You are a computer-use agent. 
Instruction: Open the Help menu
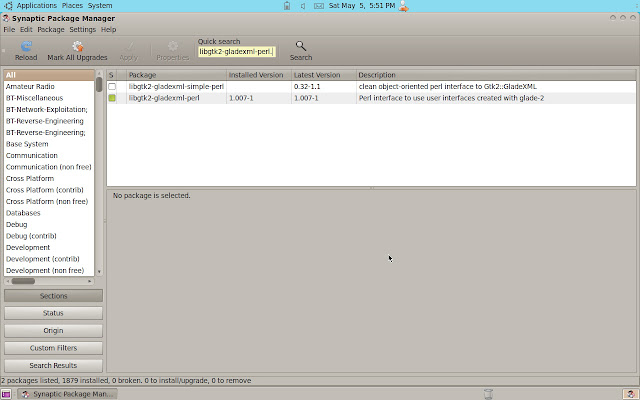coord(108,29)
